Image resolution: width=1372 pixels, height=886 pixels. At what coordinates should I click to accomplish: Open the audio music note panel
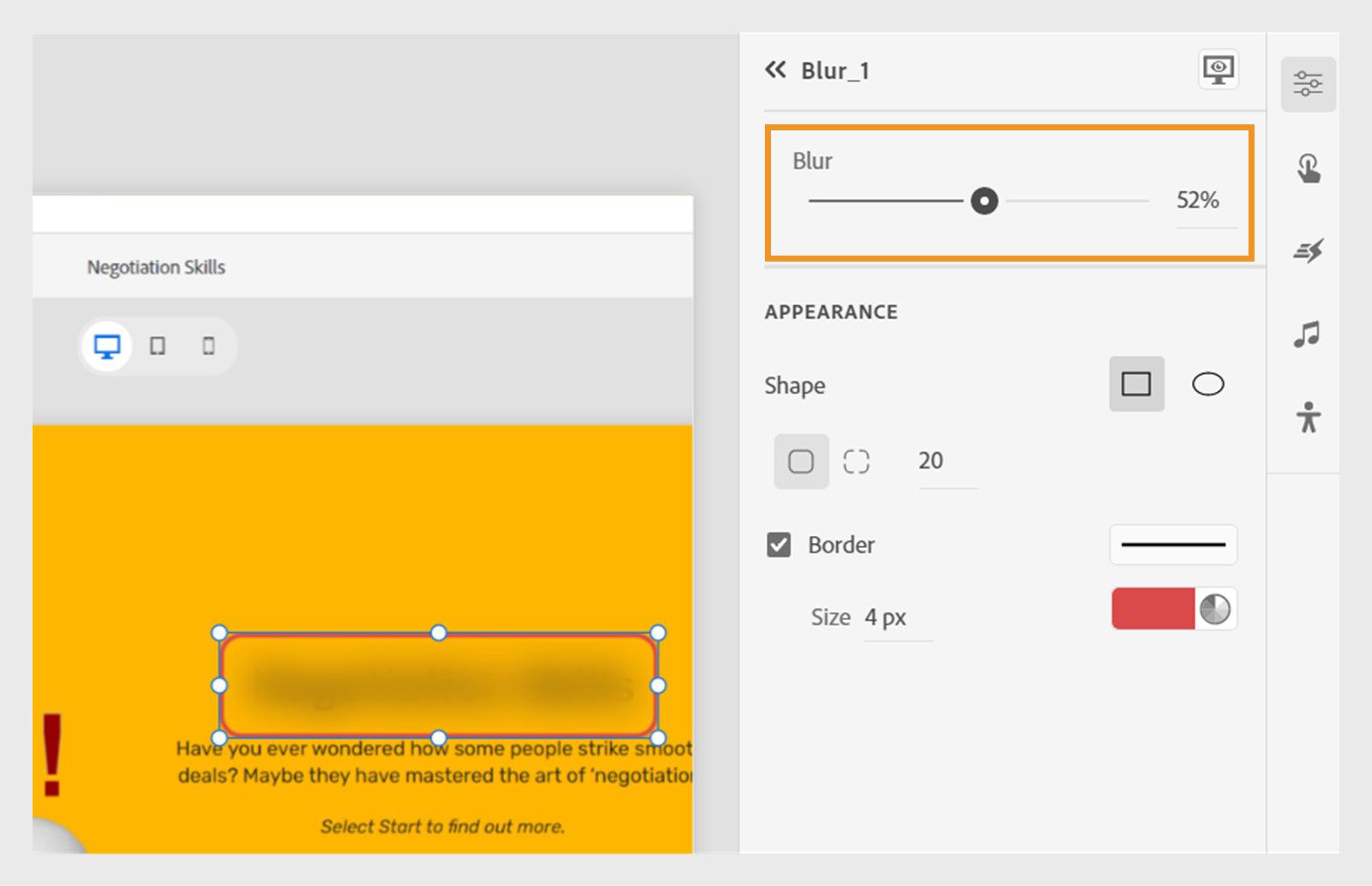[1308, 334]
